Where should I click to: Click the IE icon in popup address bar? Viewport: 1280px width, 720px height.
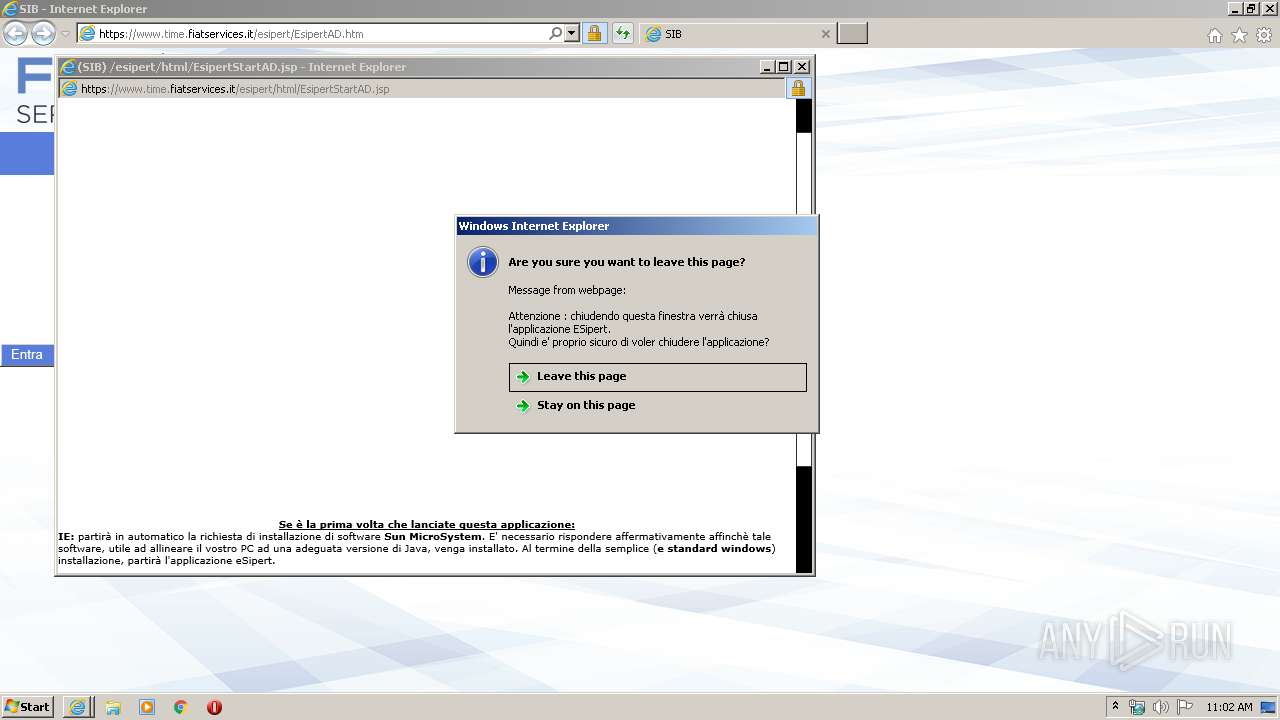(x=70, y=89)
